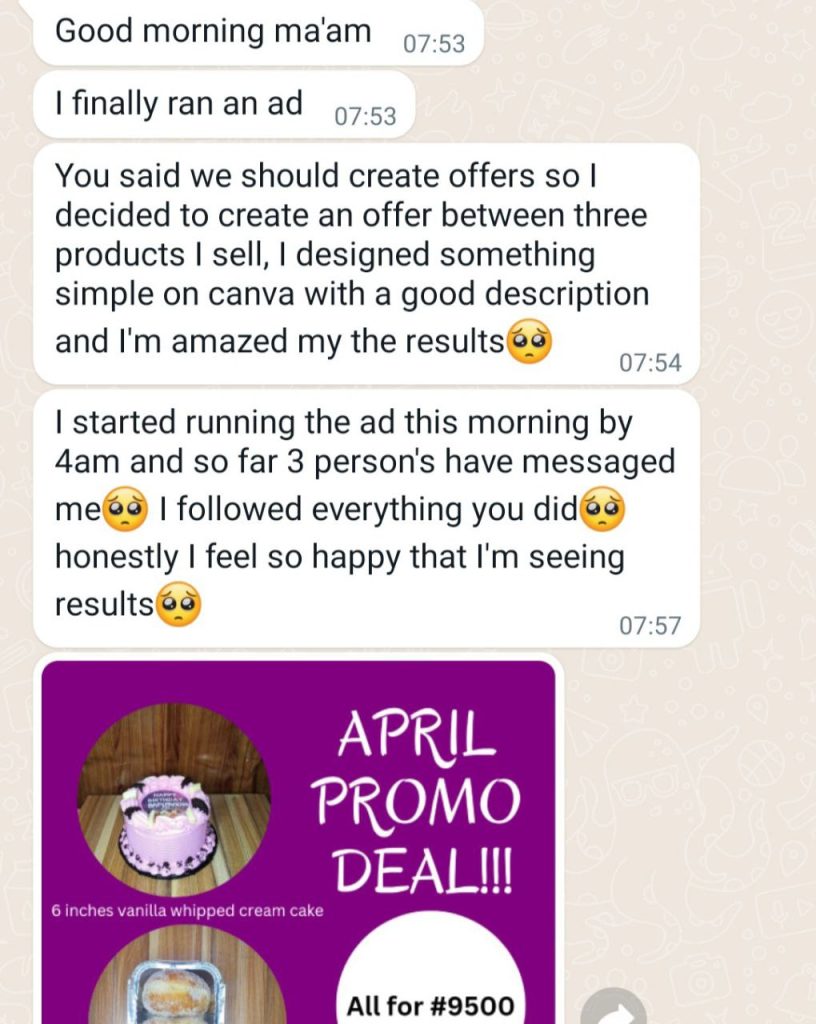
Task: Open the pink cake circular photo
Action: (174, 799)
